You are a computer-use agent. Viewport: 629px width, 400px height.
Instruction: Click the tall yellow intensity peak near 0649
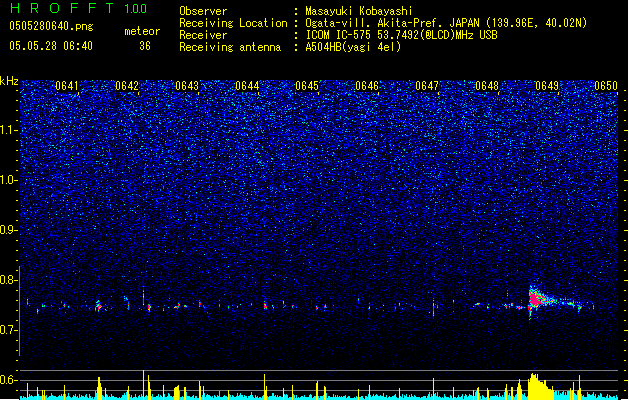tap(540, 387)
